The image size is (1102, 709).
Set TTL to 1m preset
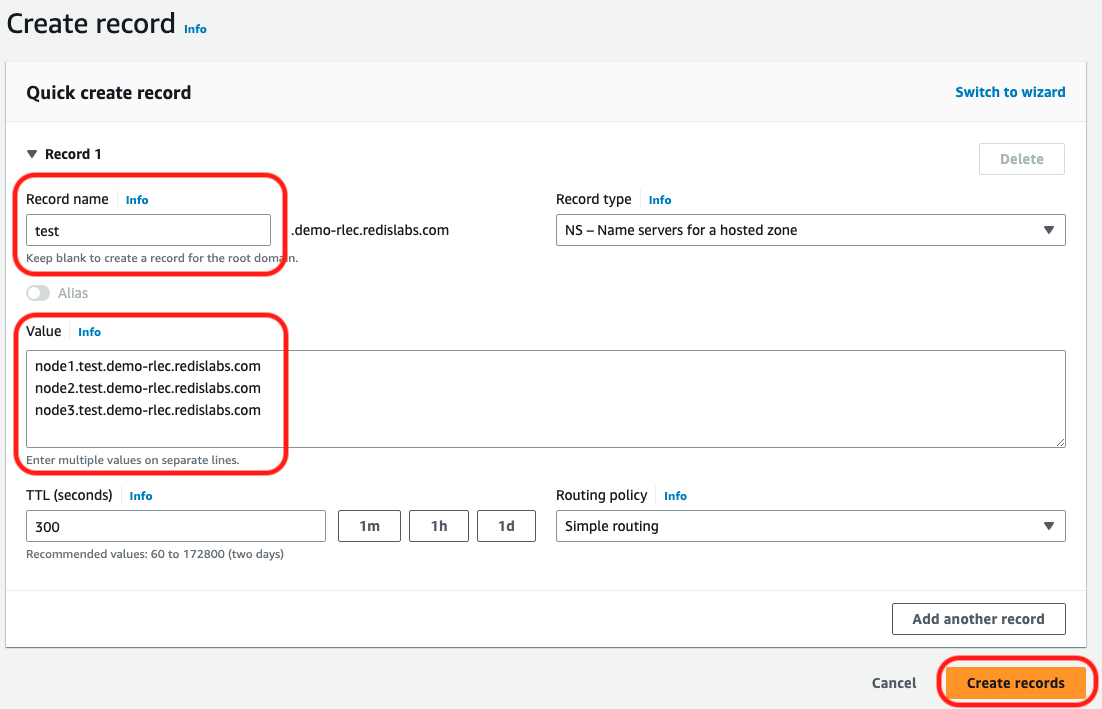click(369, 526)
